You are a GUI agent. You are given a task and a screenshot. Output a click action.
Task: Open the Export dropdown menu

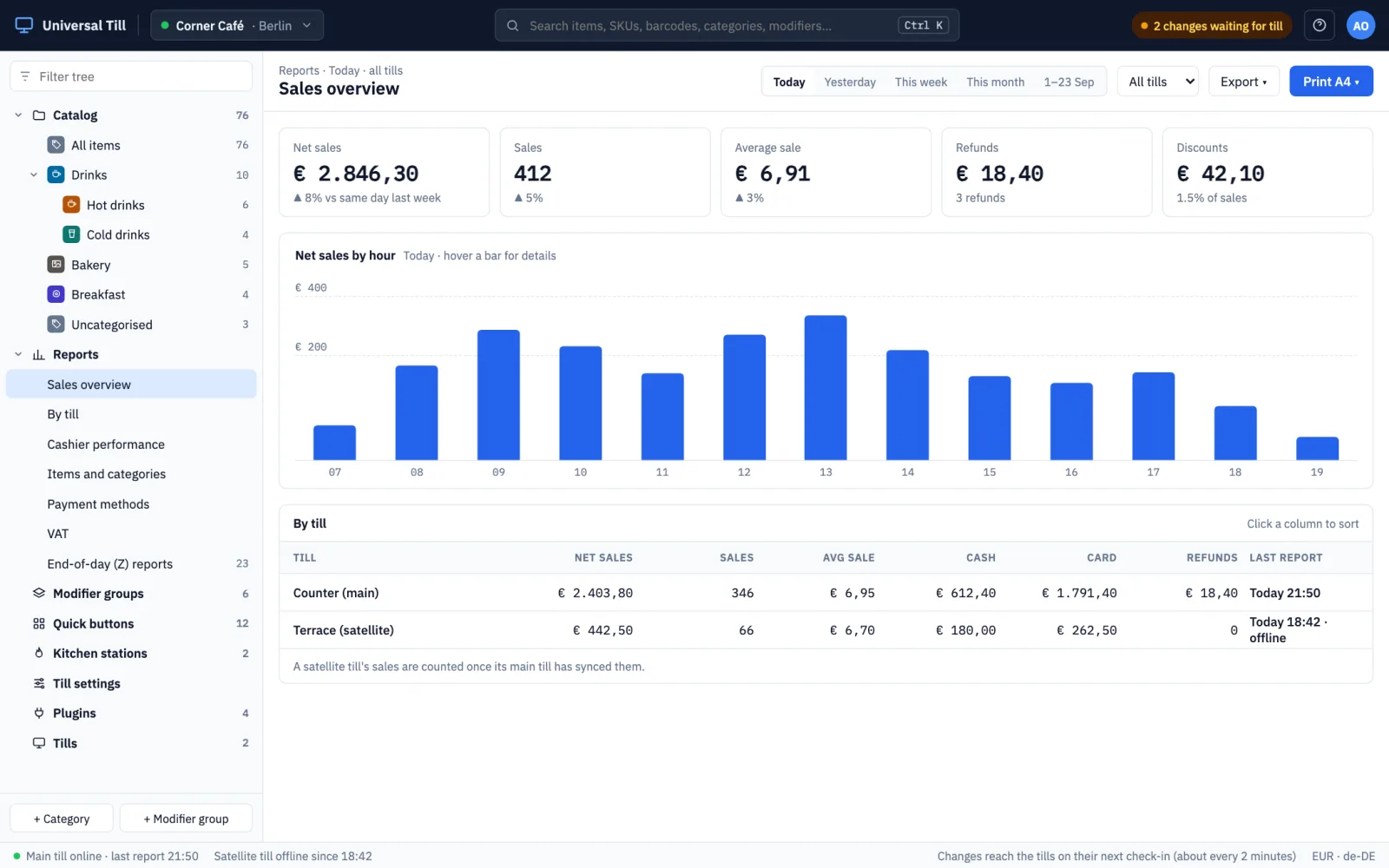[x=1244, y=82]
